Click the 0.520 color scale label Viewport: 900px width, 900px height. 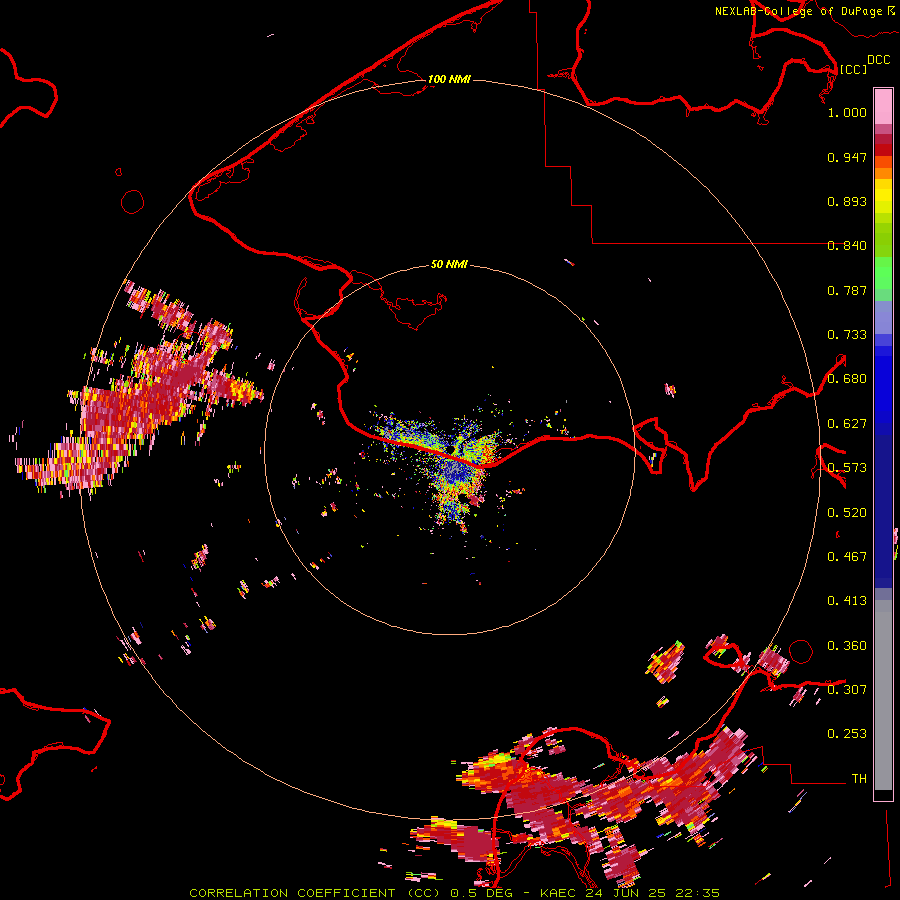click(x=847, y=513)
